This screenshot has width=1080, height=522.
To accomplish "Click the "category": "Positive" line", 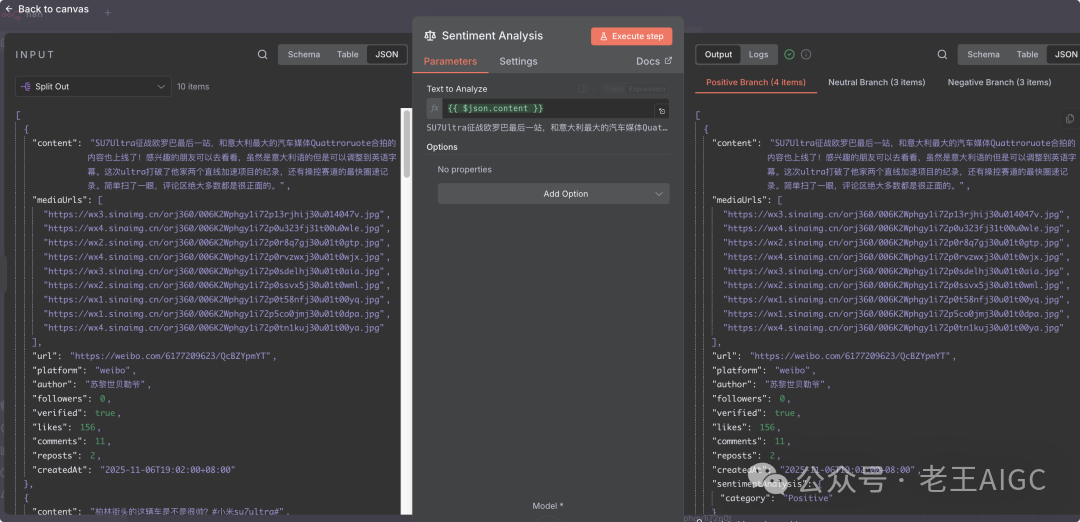I will click(776, 498).
